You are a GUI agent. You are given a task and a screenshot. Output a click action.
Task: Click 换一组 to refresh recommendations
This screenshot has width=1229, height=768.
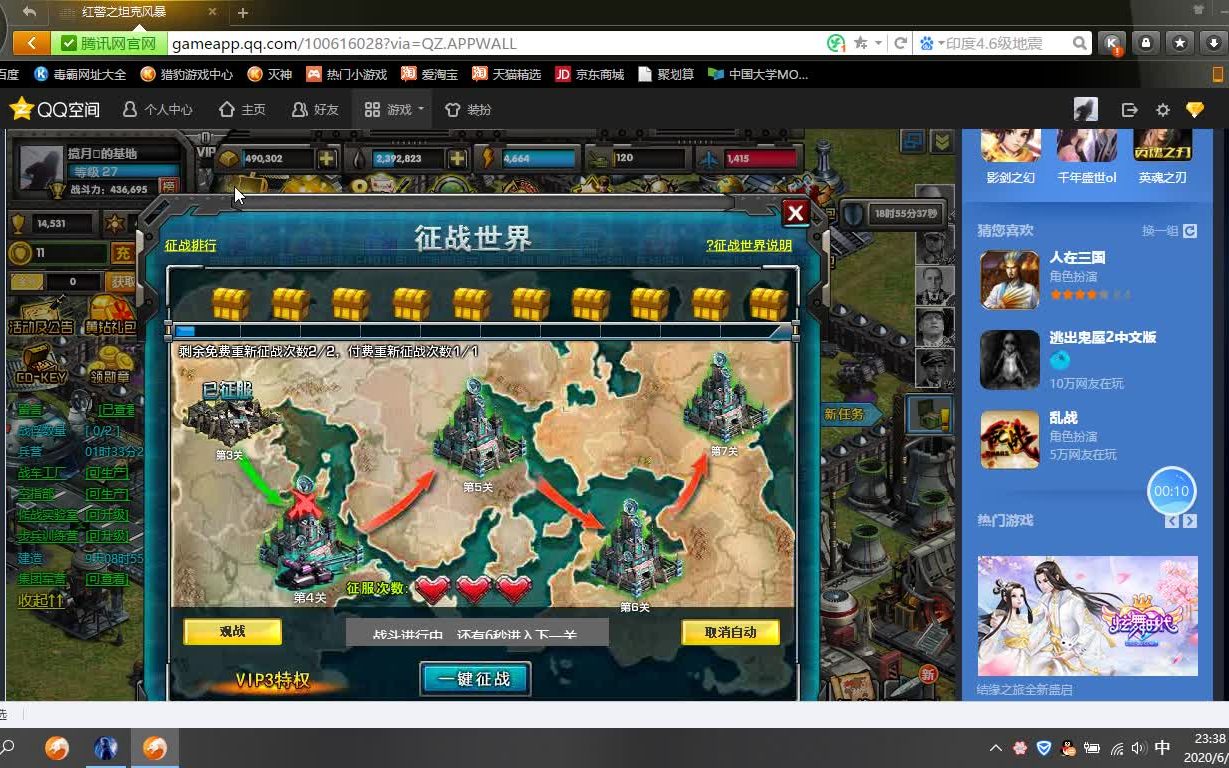tap(1169, 231)
